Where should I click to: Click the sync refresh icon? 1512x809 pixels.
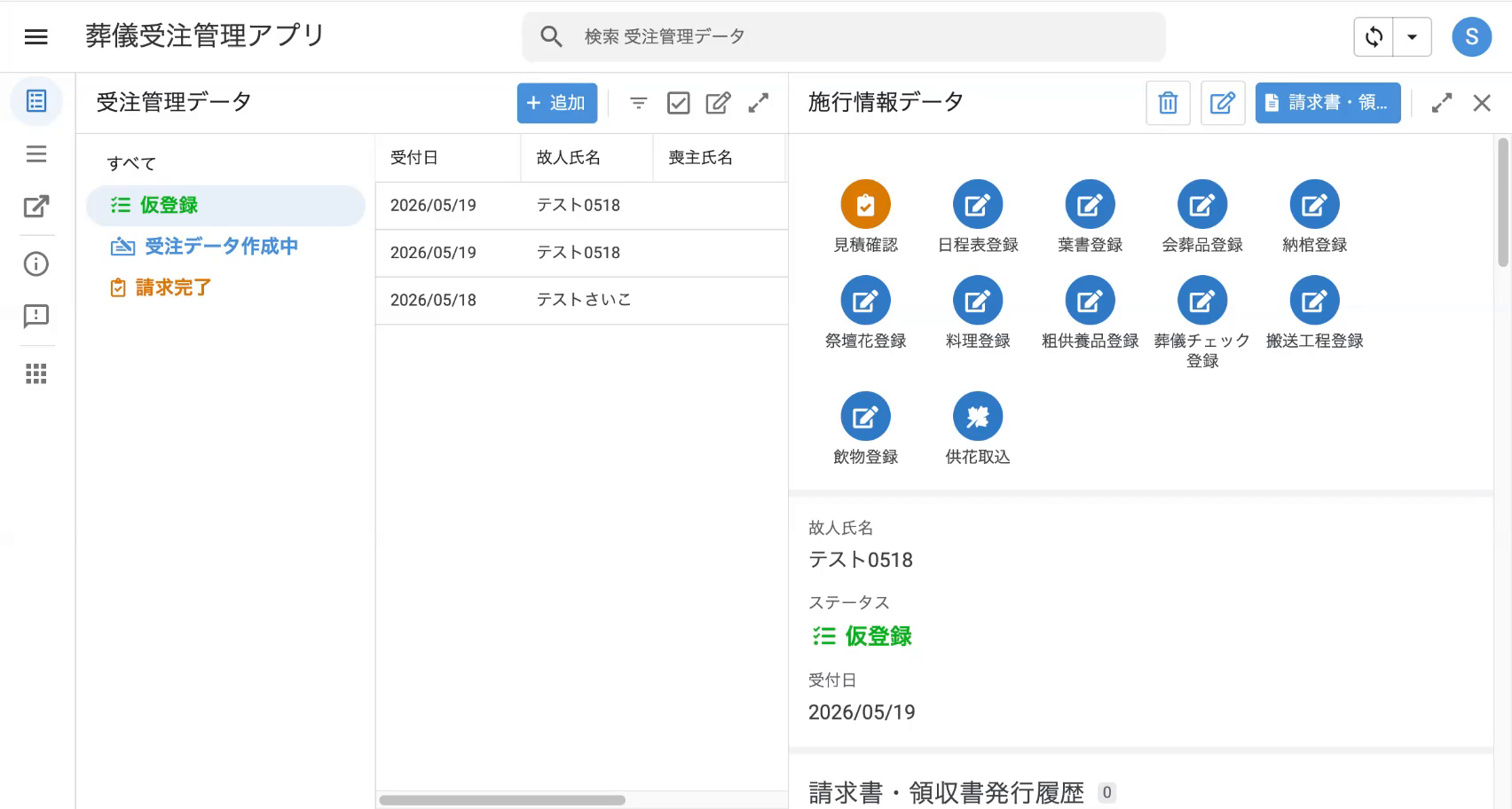point(1374,37)
